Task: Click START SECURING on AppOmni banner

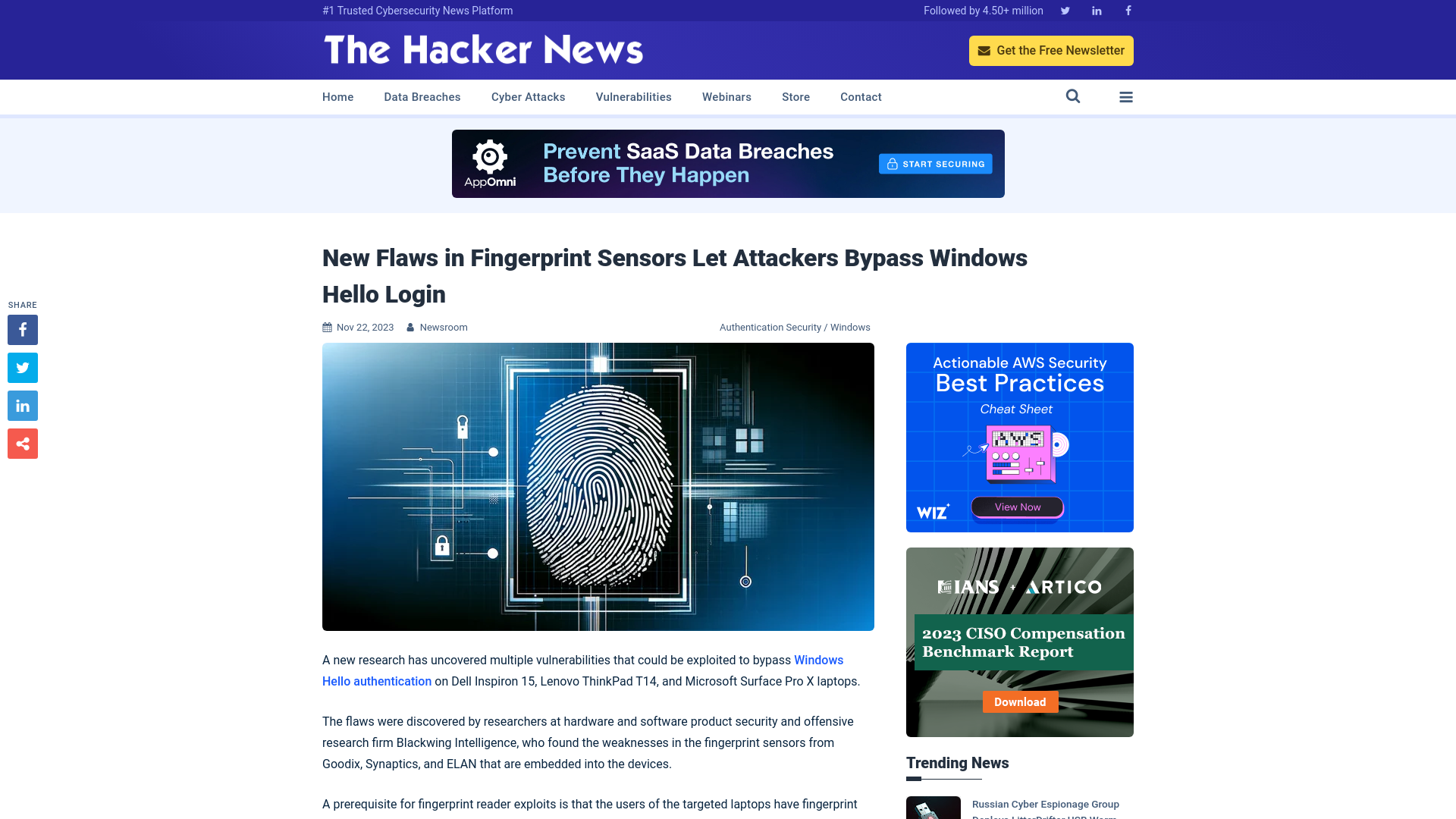Action: click(934, 163)
